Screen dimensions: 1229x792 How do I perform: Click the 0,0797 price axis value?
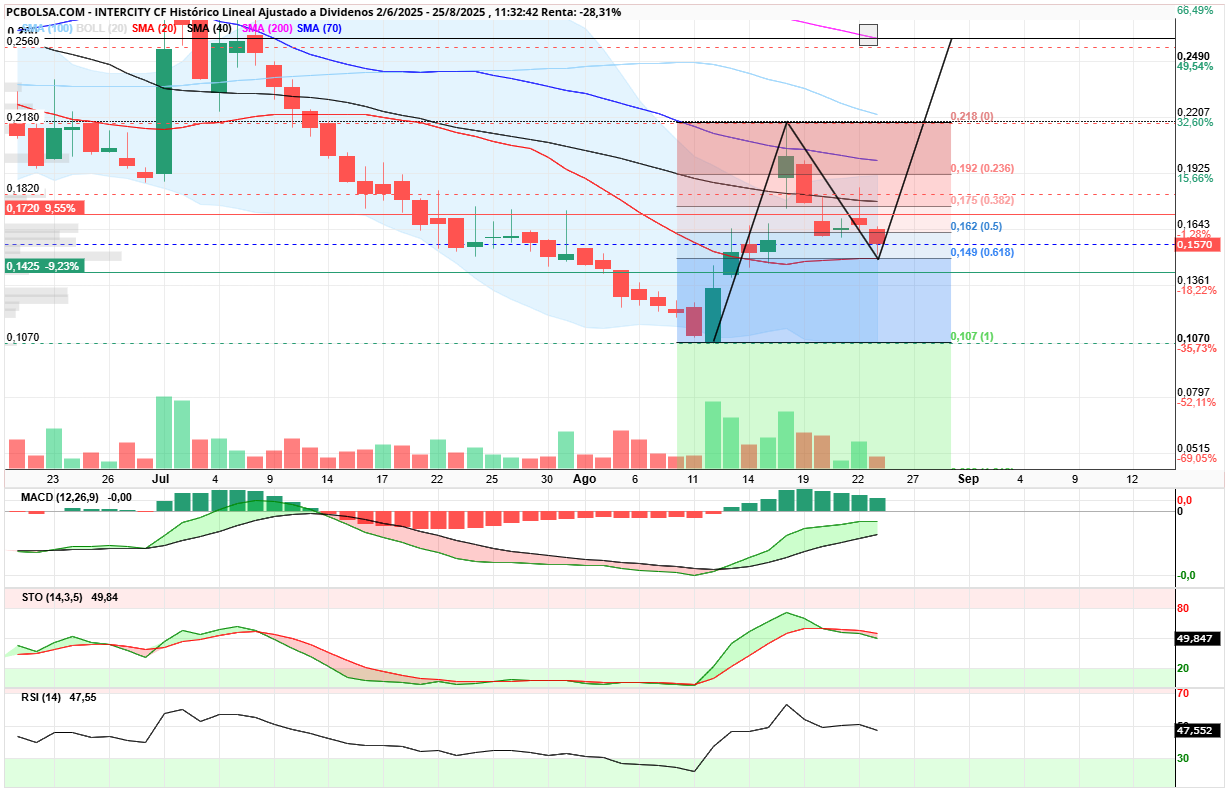[x=1194, y=392]
